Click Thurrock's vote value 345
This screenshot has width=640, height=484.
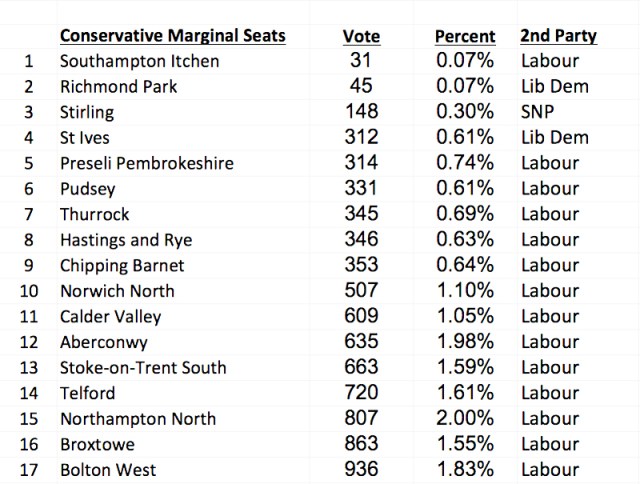361,214
